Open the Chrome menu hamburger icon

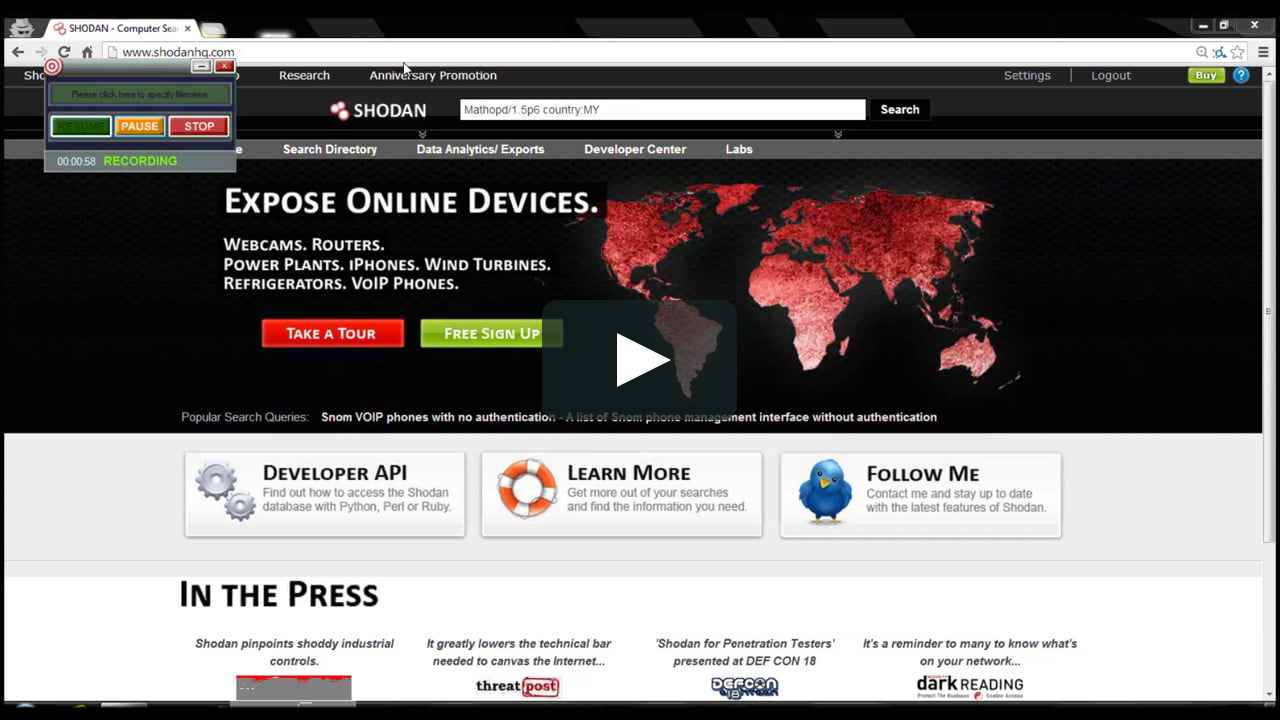[x=1263, y=52]
